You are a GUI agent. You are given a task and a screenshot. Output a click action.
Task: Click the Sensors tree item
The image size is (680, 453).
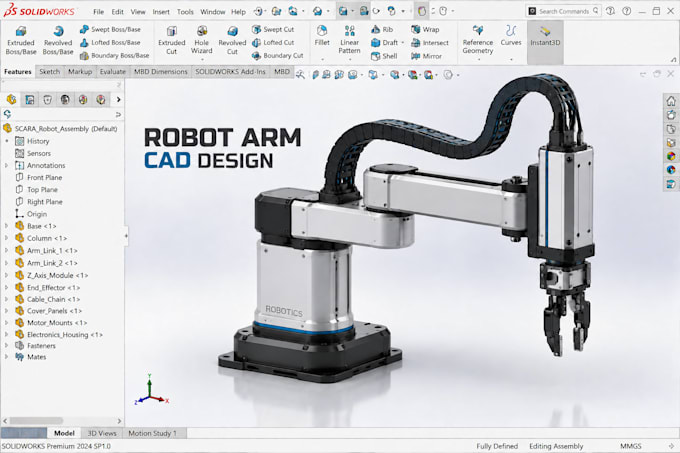33,153
